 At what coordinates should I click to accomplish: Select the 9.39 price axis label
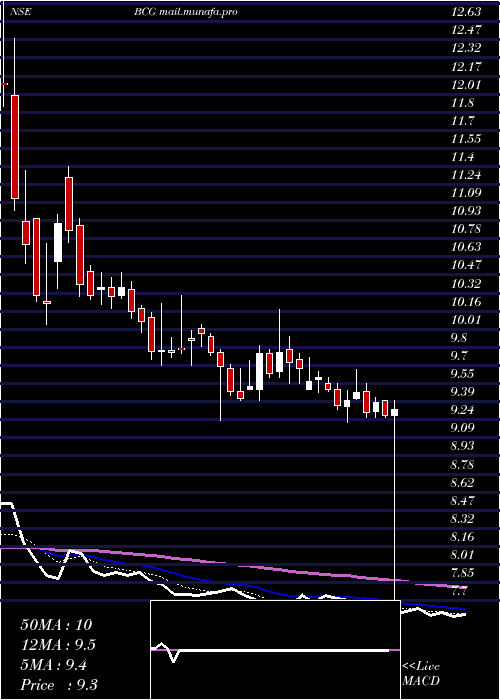462,392
